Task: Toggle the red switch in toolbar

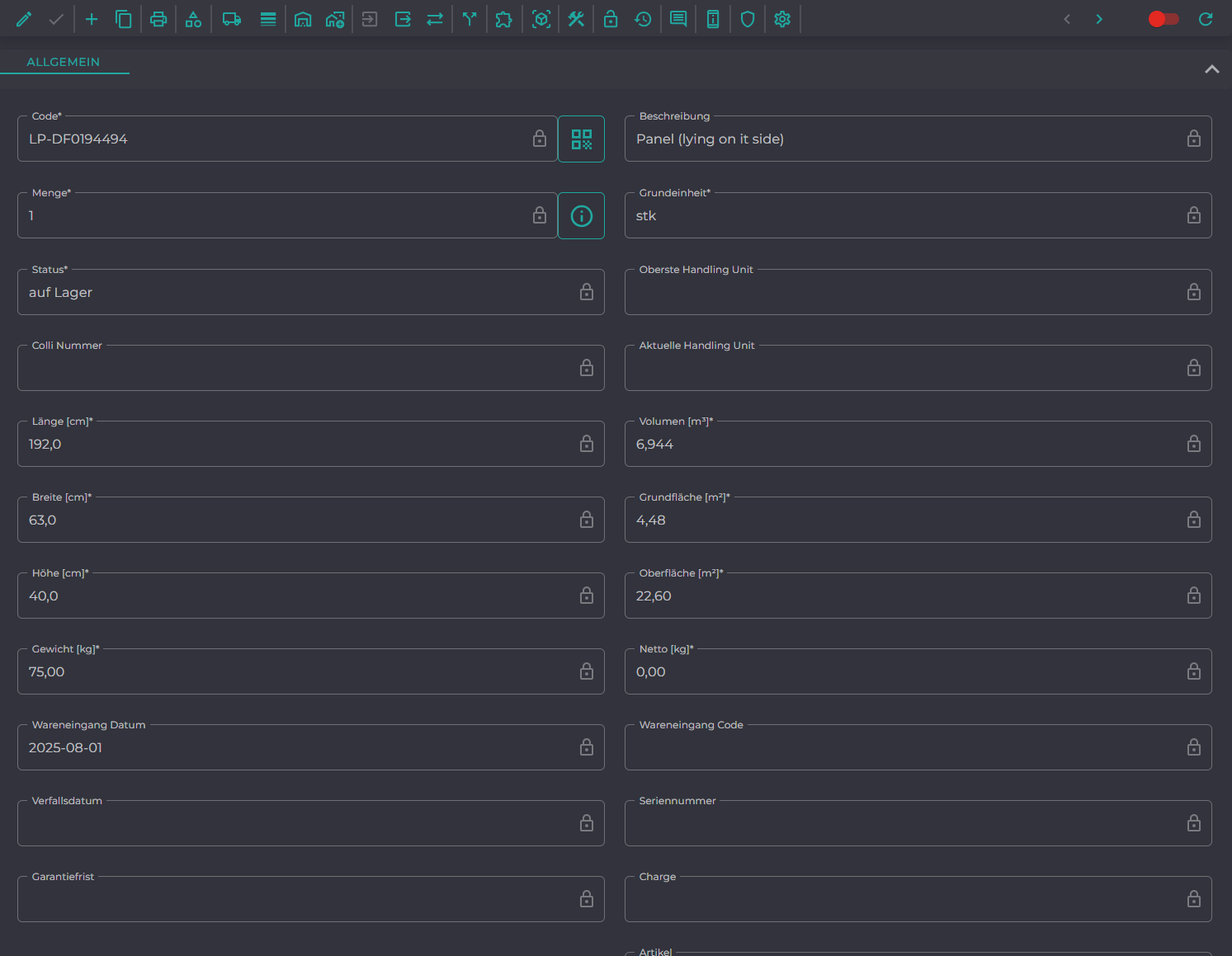Action: (1164, 19)
